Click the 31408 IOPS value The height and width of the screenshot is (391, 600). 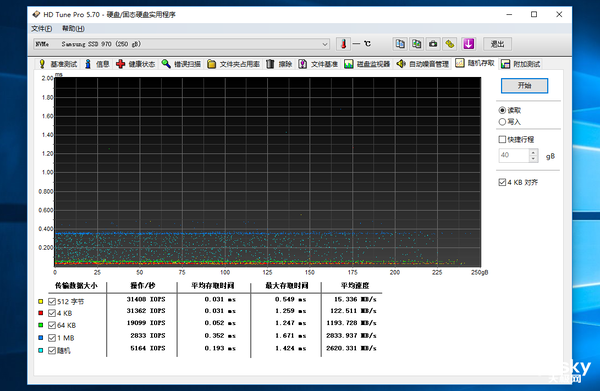click(146, 299)
